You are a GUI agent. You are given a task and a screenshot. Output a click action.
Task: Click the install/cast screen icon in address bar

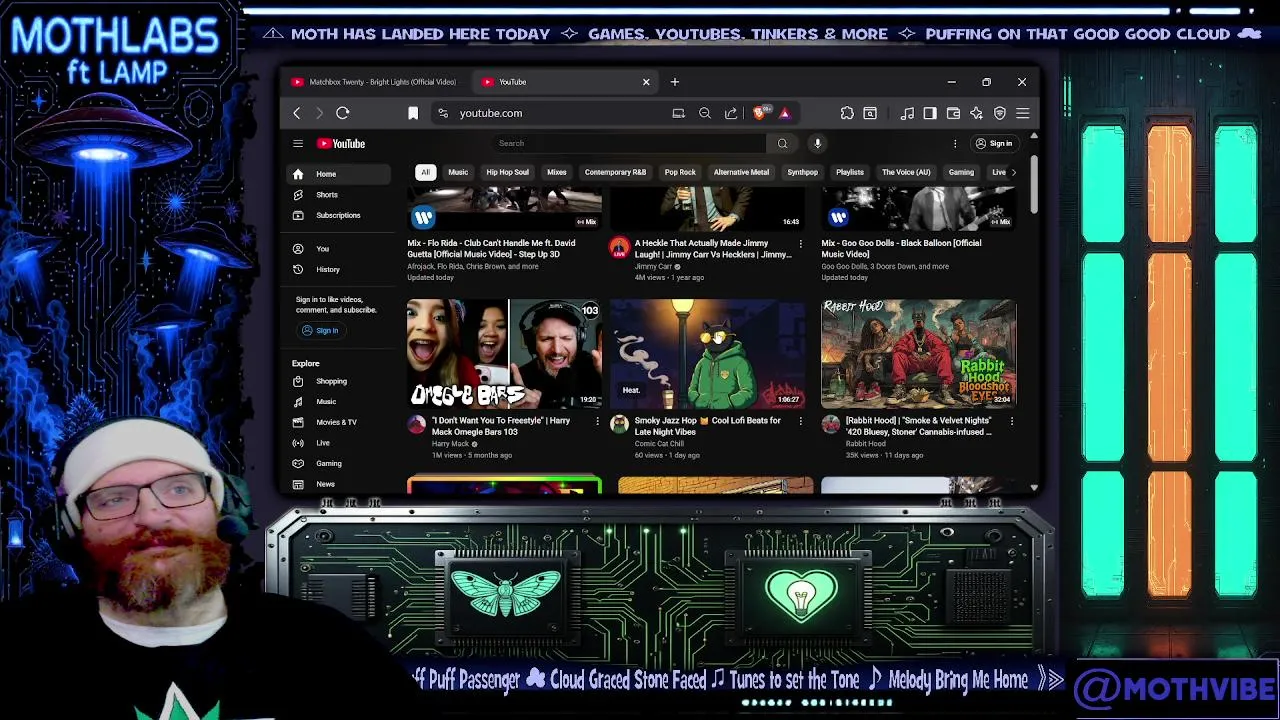point(678,113)
